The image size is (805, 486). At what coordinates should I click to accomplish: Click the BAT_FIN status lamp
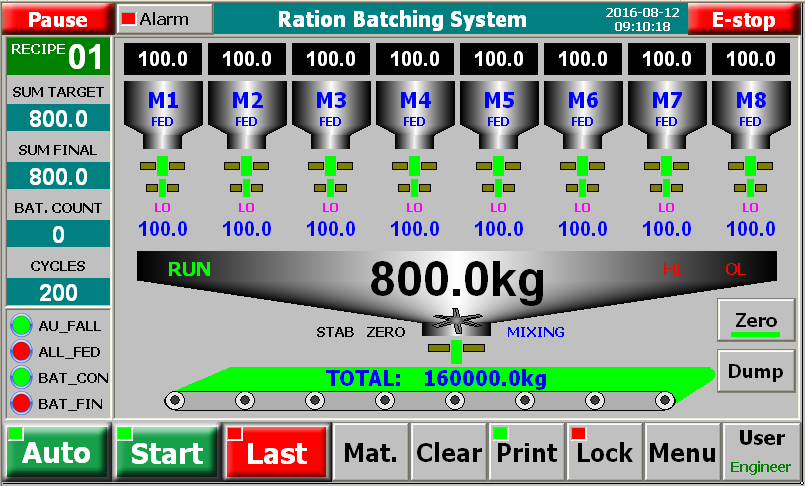pos(22,404)
